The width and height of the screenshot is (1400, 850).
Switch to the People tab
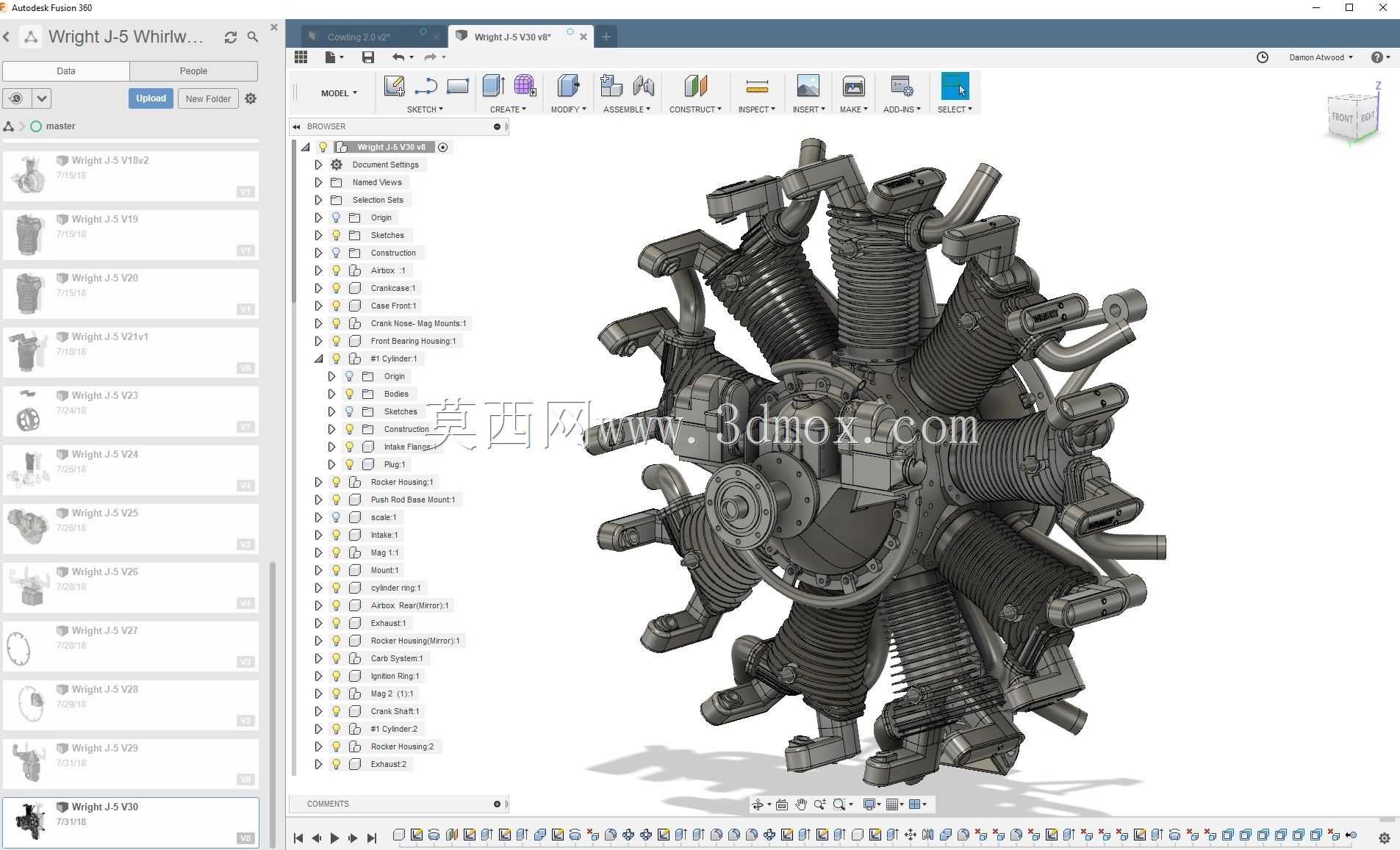(x=193, y=71)
